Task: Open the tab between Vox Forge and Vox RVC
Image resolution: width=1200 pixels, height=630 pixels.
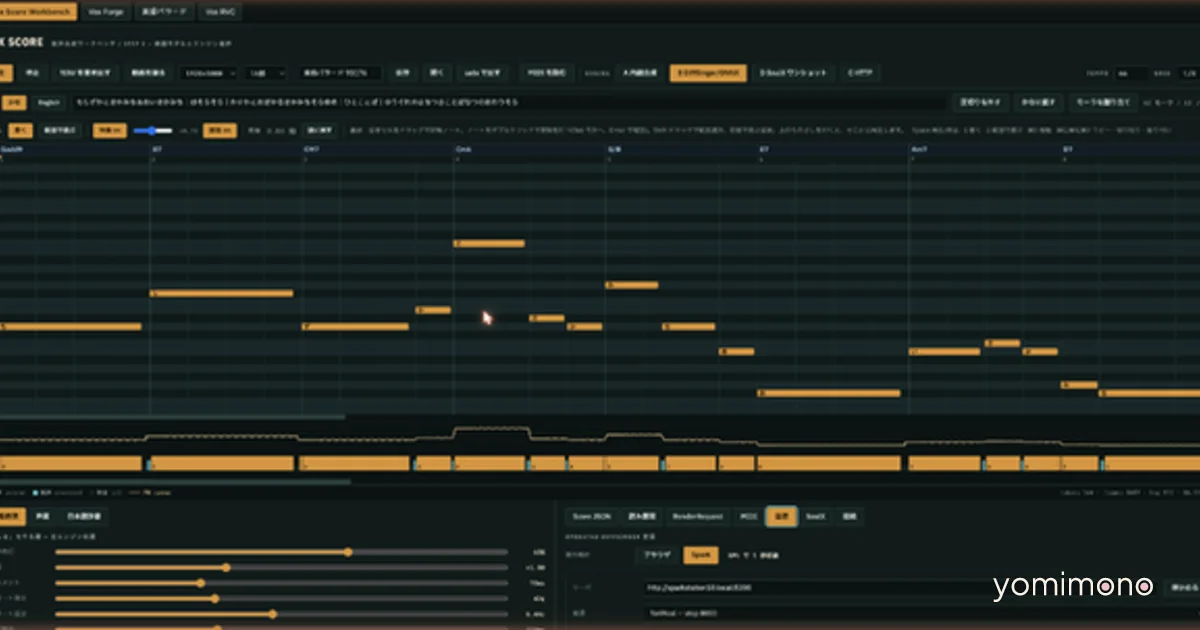Action: [x=162, y=12]
